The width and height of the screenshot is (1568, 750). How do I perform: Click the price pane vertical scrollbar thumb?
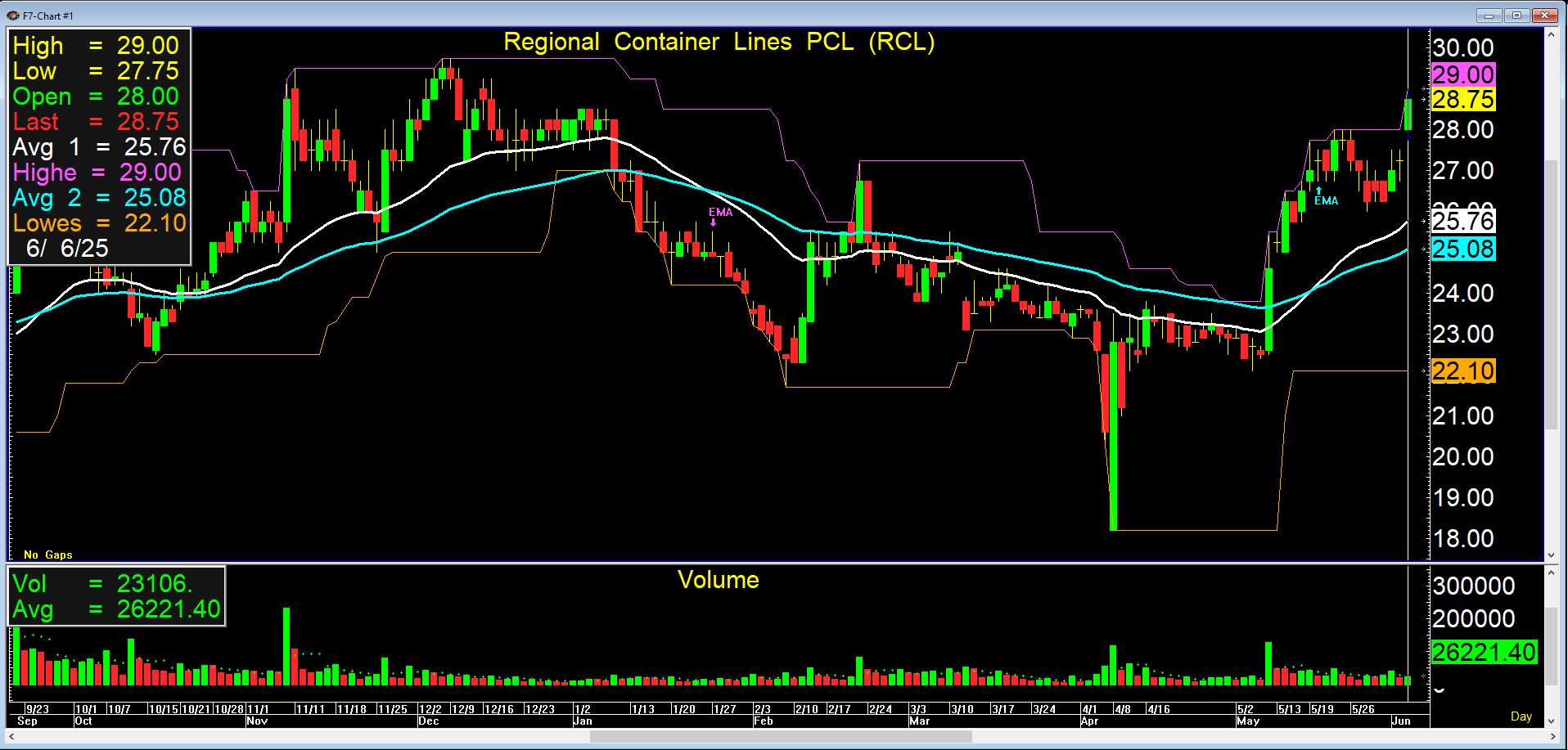pyautogui.click(x=1551, y=295)
